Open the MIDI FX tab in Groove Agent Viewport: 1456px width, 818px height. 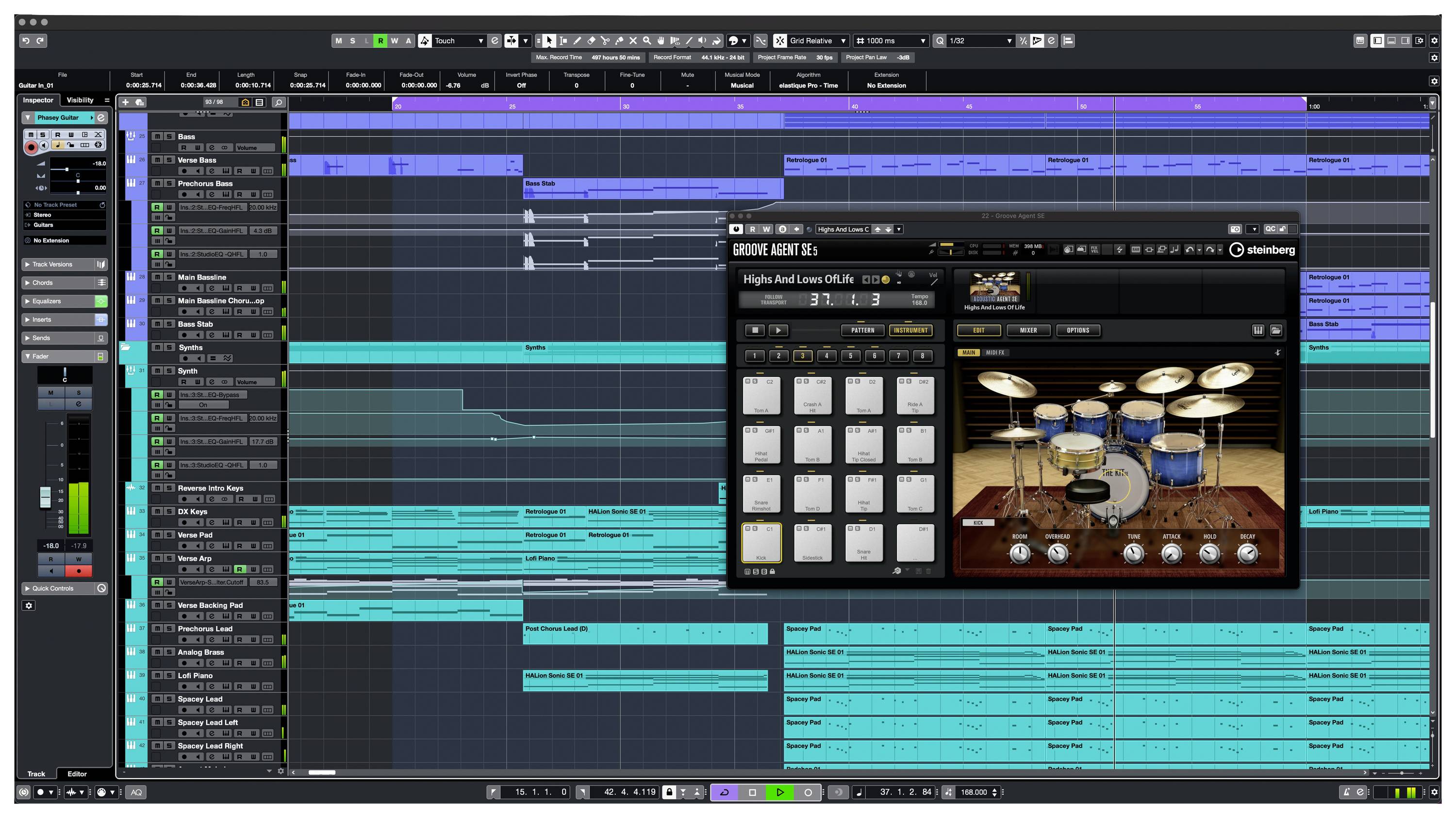995,352
